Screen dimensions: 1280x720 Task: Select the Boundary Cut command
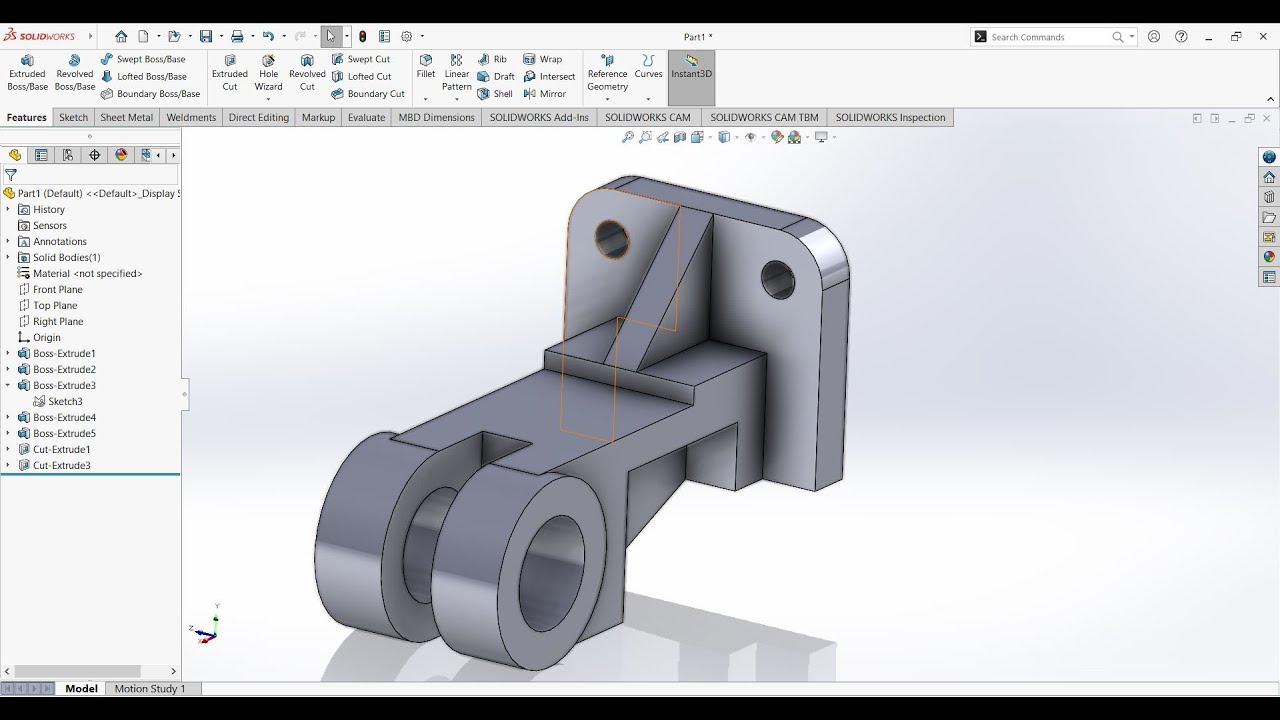click(x=367, y=94)
